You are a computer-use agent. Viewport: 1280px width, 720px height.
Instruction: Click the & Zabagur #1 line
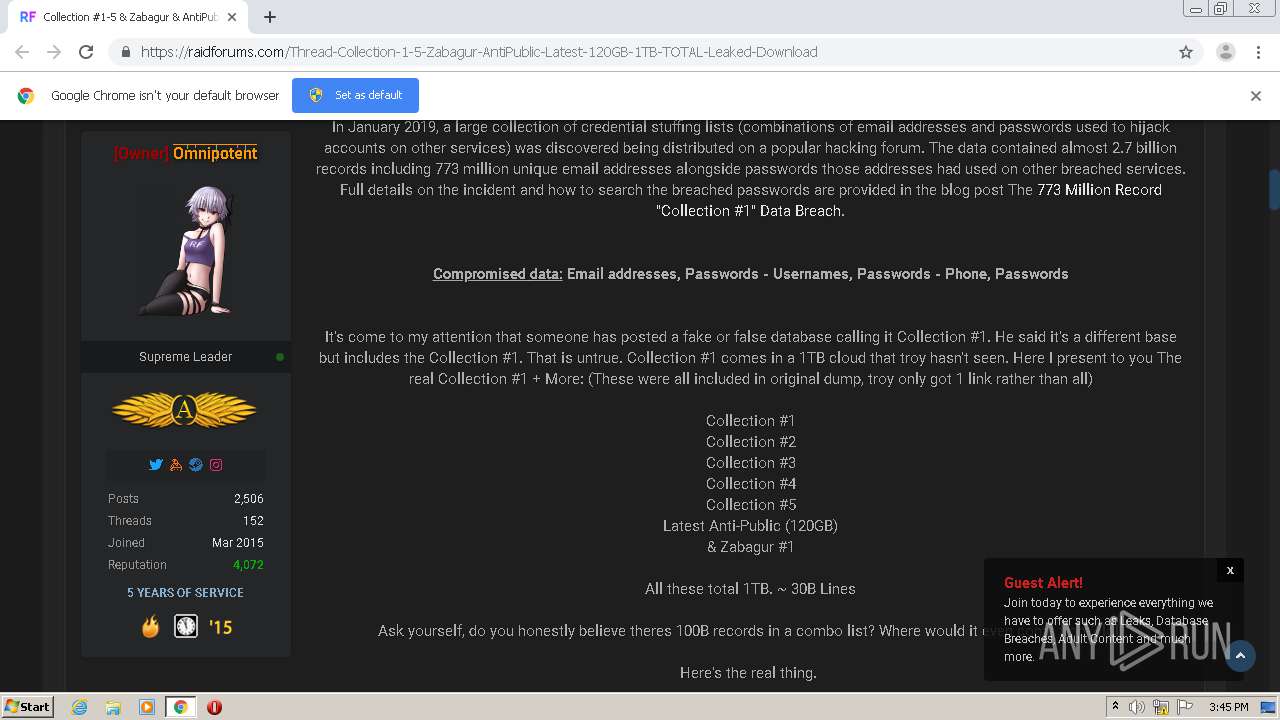coord(750,547)
